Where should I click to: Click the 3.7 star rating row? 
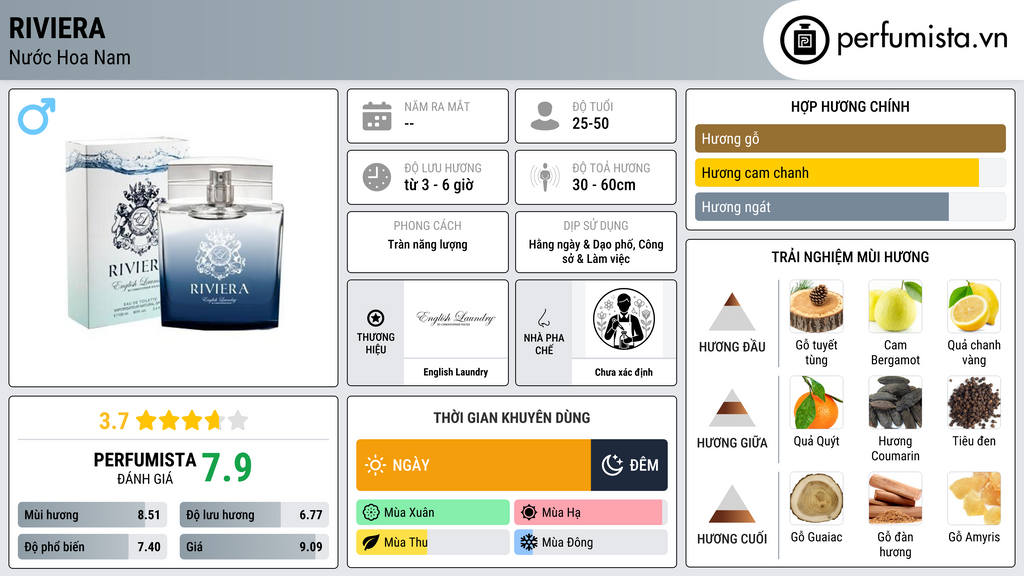(173, 421)
